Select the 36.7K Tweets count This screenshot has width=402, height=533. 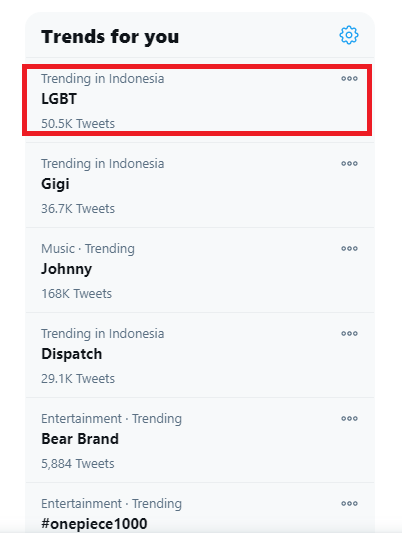(78, 208)
